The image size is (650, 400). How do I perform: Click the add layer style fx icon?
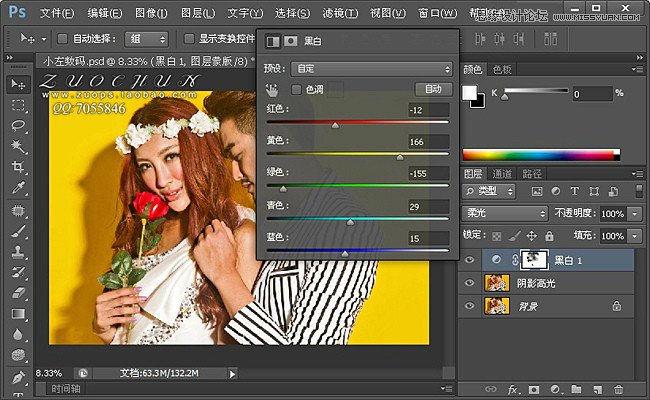point(512,389)
